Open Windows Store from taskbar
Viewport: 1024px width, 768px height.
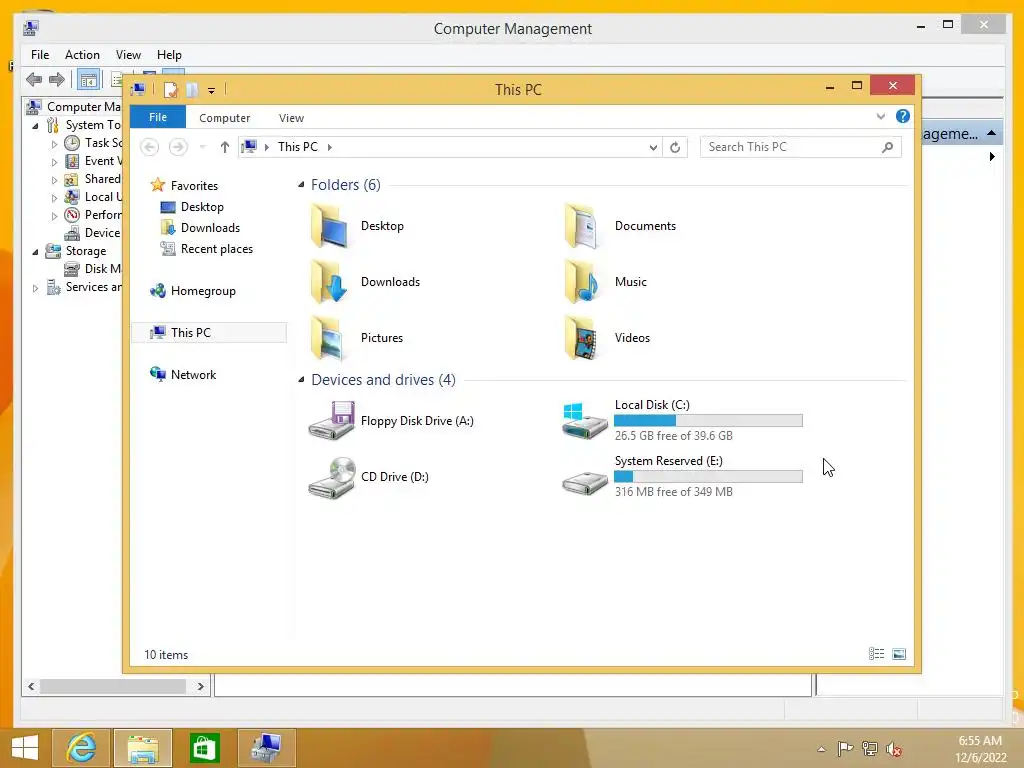pyautogui.click(x=204, y=748)
